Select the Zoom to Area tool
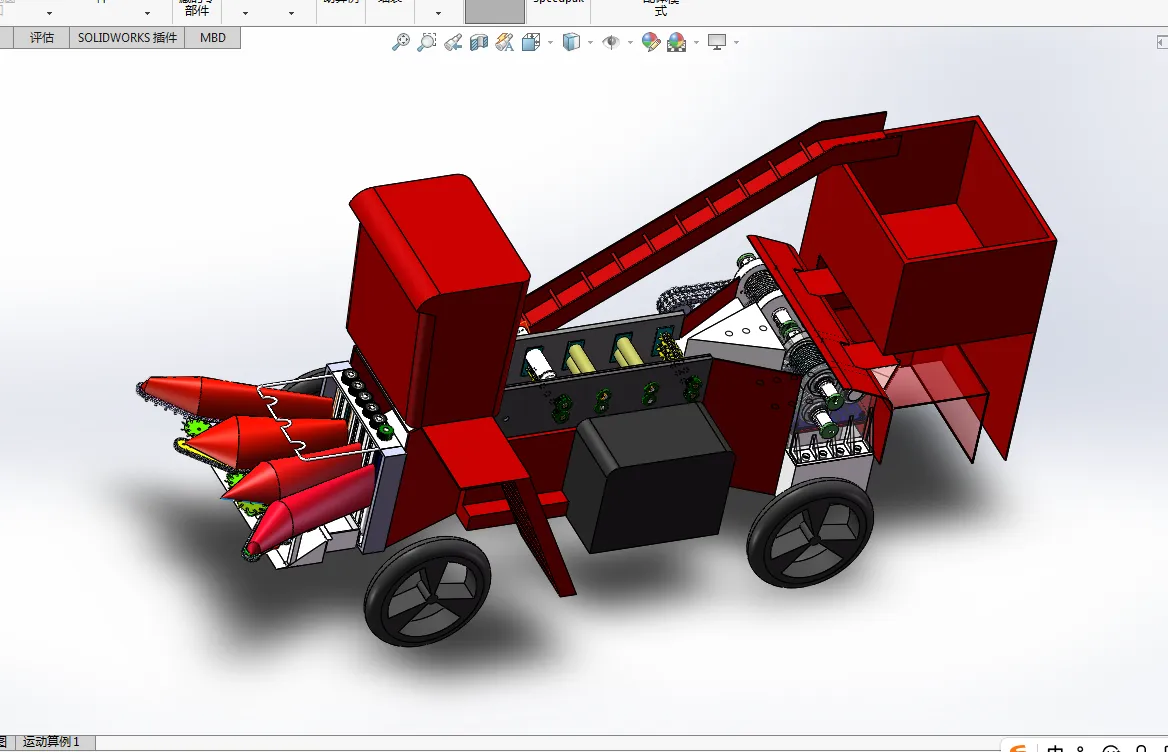This screenshot has width=1168, height=752. pyautogui.click(x=427, y=42)
